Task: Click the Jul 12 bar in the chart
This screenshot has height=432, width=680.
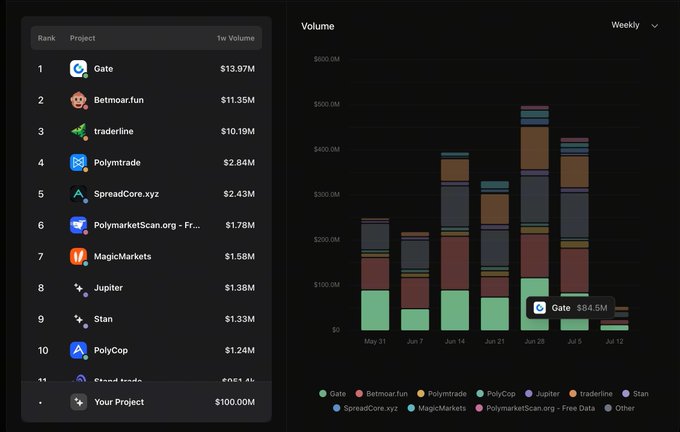Action: pos(615,319)
